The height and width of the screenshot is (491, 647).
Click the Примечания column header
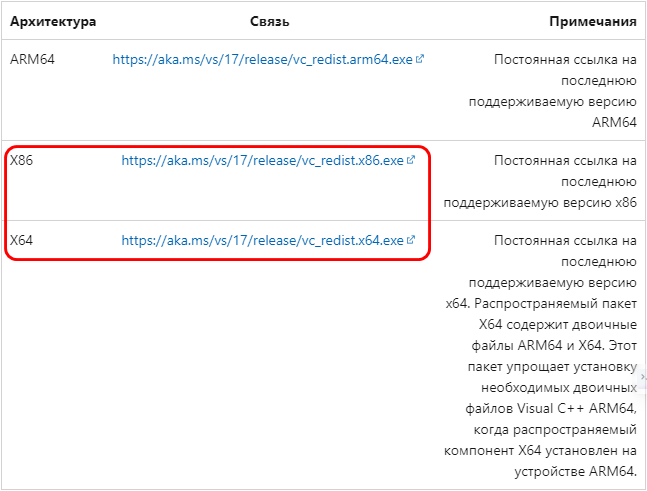coord(593,21)
